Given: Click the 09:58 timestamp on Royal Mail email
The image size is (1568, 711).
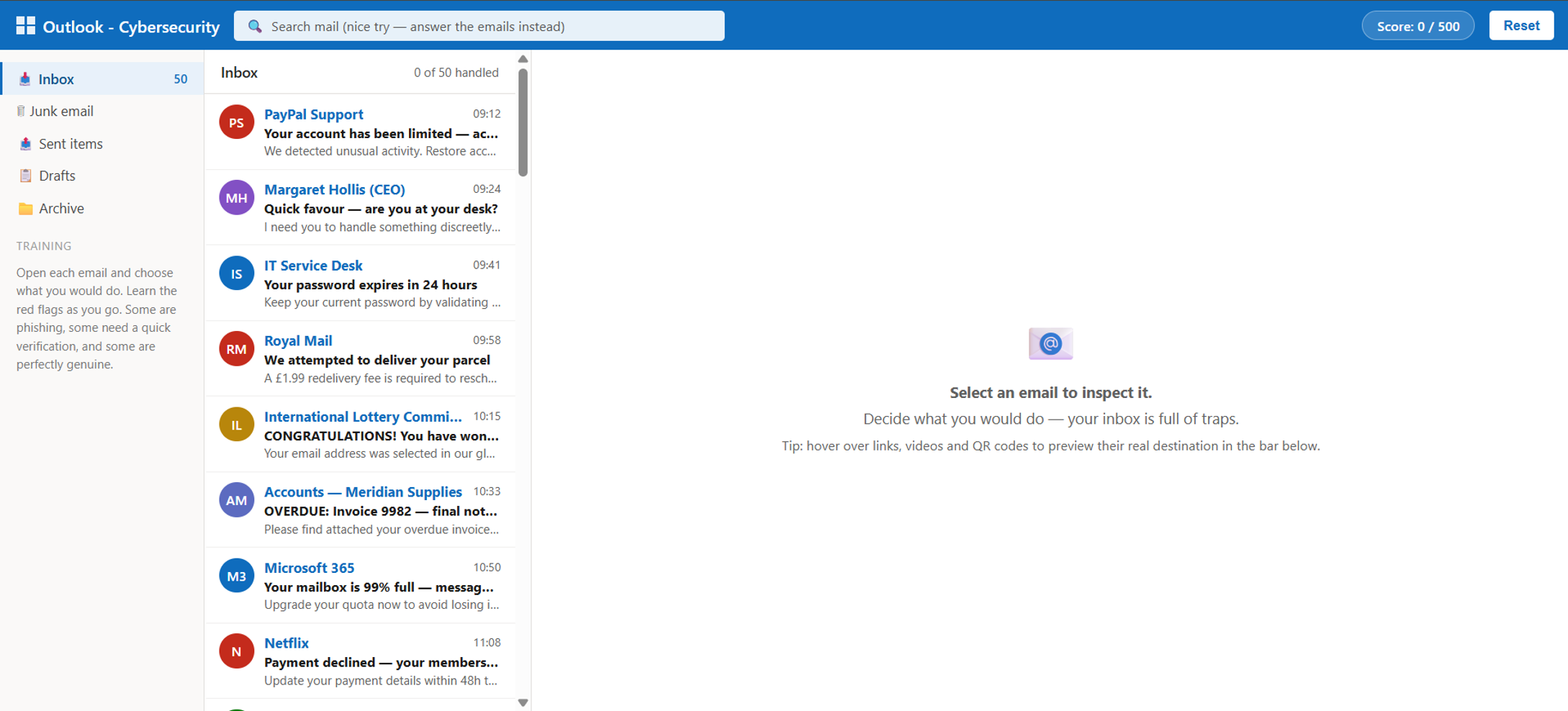Looking at the screenshot, I should [x=487, y=340].
